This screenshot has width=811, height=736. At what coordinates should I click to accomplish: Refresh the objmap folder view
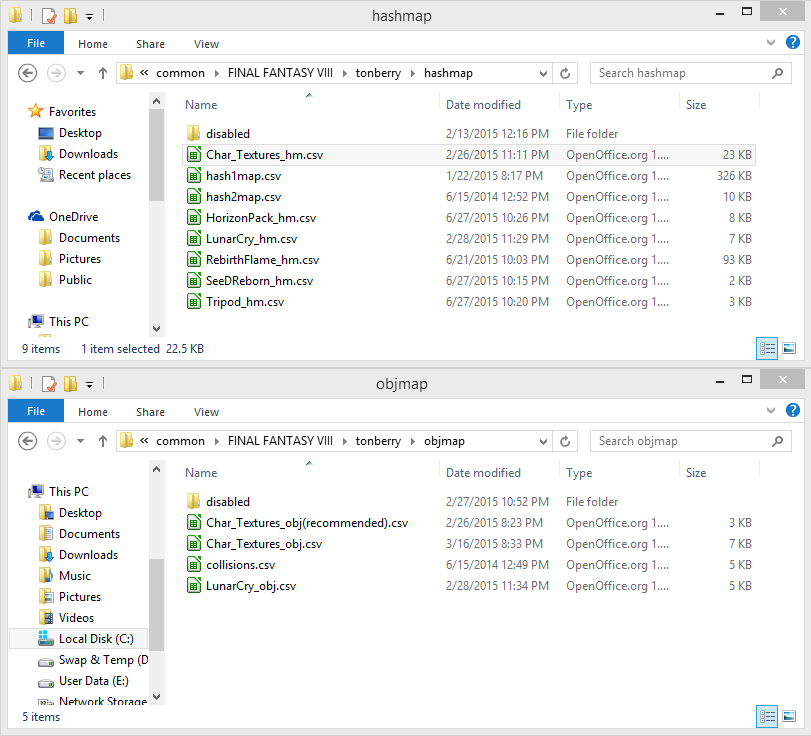click(x=565, y=441)
